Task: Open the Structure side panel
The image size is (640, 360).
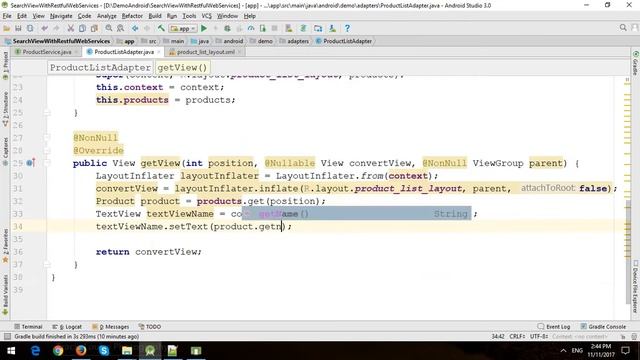Action: [5, 109]
